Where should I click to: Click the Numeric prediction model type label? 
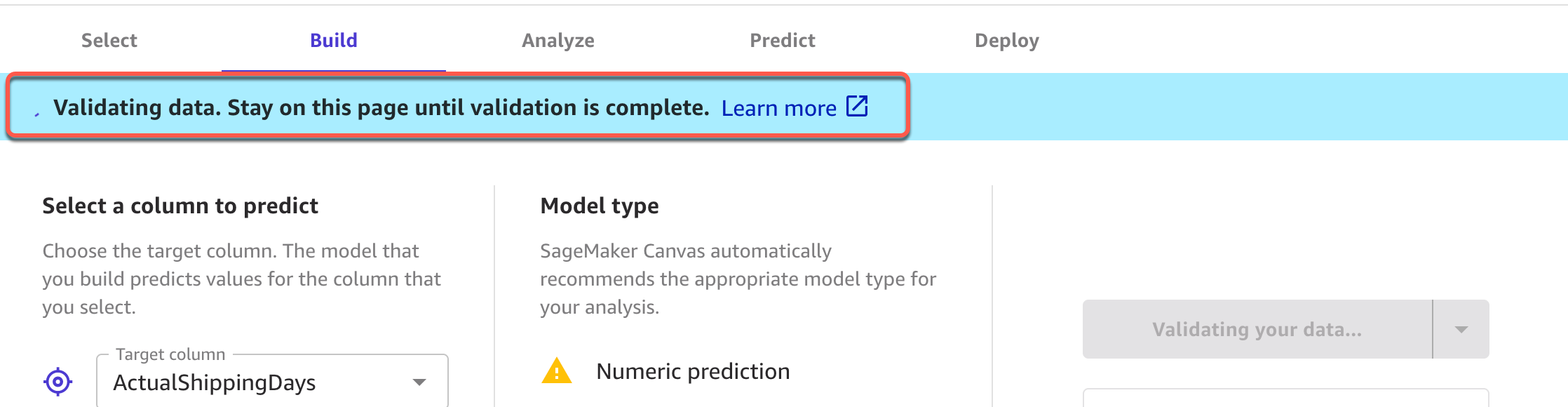[693, 371]
